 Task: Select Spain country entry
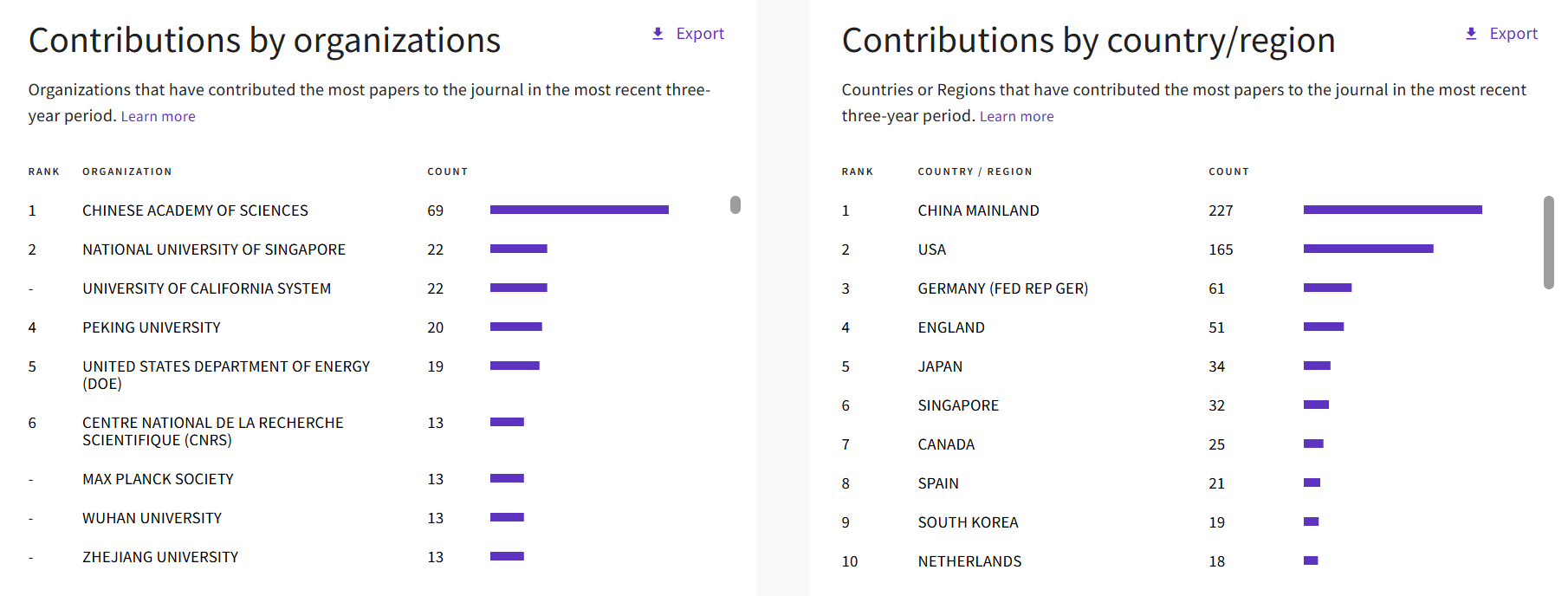[938, 483]
